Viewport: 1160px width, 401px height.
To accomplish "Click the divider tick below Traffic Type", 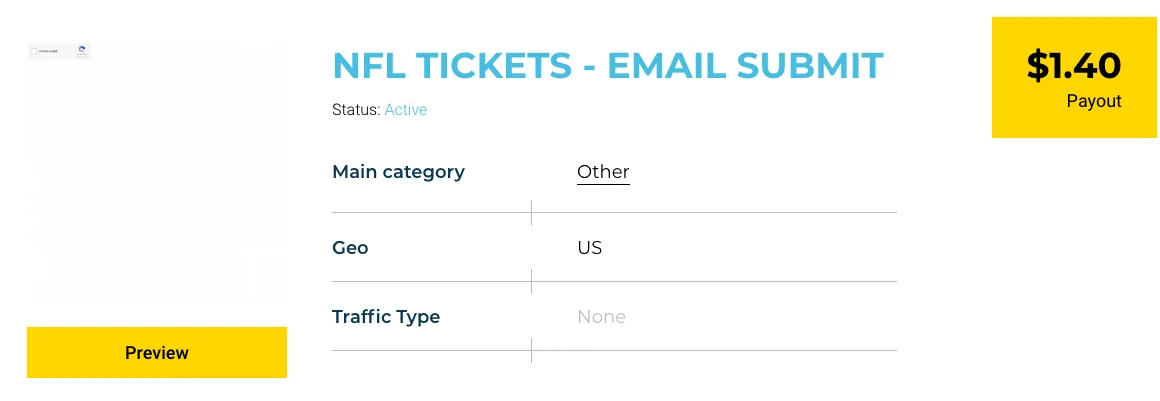I will (531, 350).
